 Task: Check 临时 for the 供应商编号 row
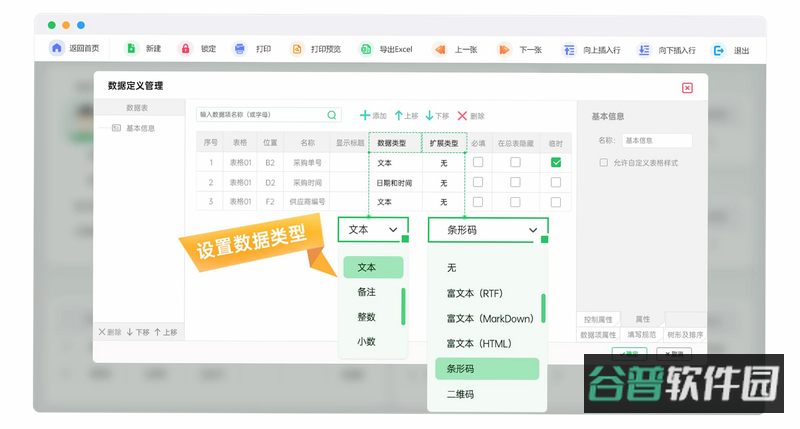[556, 202]
